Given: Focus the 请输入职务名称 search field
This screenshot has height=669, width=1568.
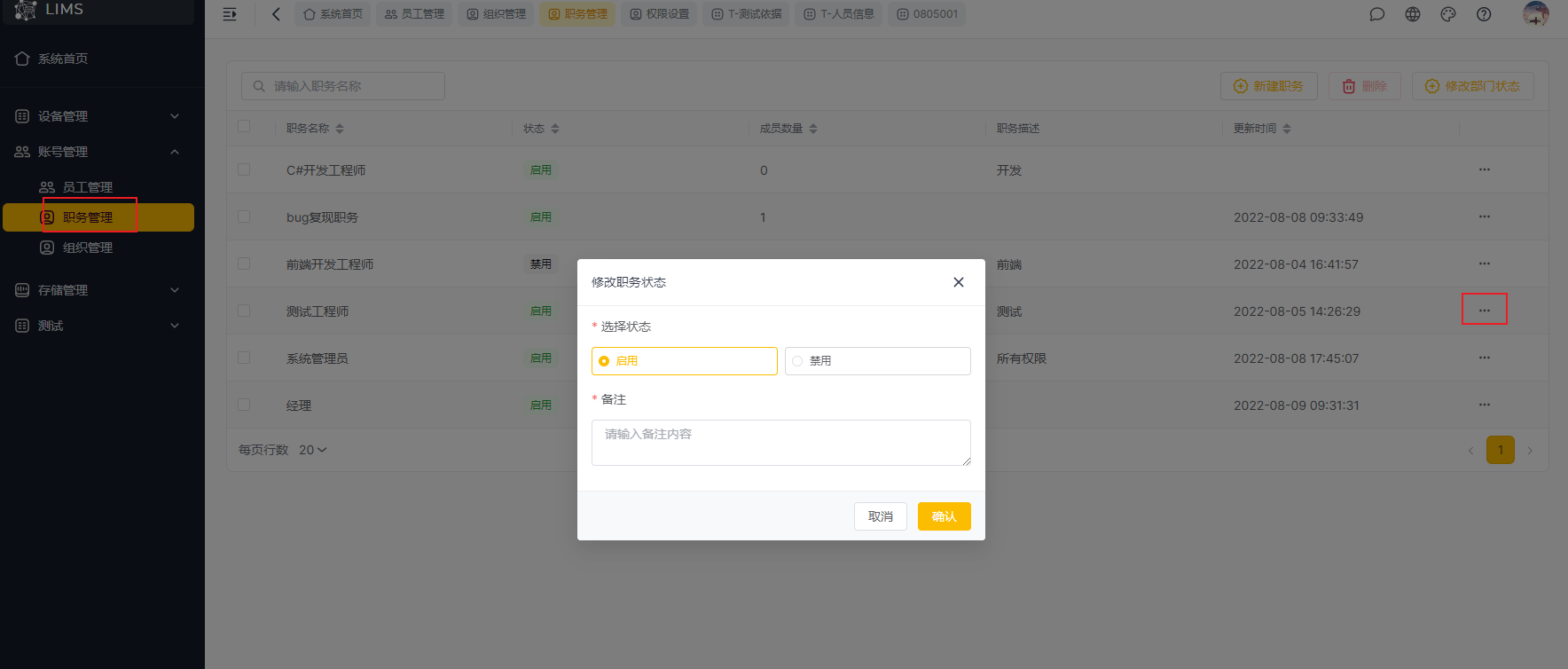Looking at the screenshot, I should coord(343,86).
